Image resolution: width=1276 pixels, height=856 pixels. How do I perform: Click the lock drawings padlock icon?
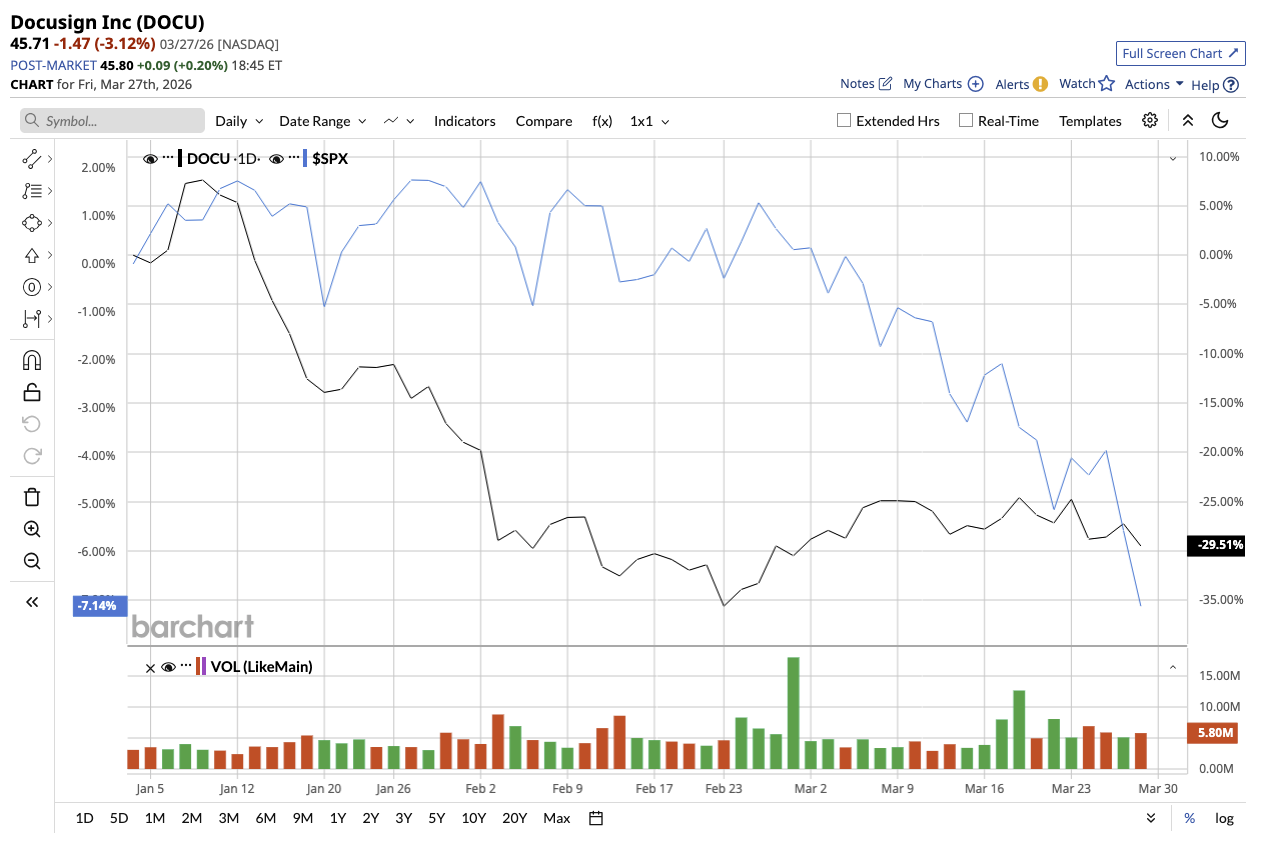point(32,392)
